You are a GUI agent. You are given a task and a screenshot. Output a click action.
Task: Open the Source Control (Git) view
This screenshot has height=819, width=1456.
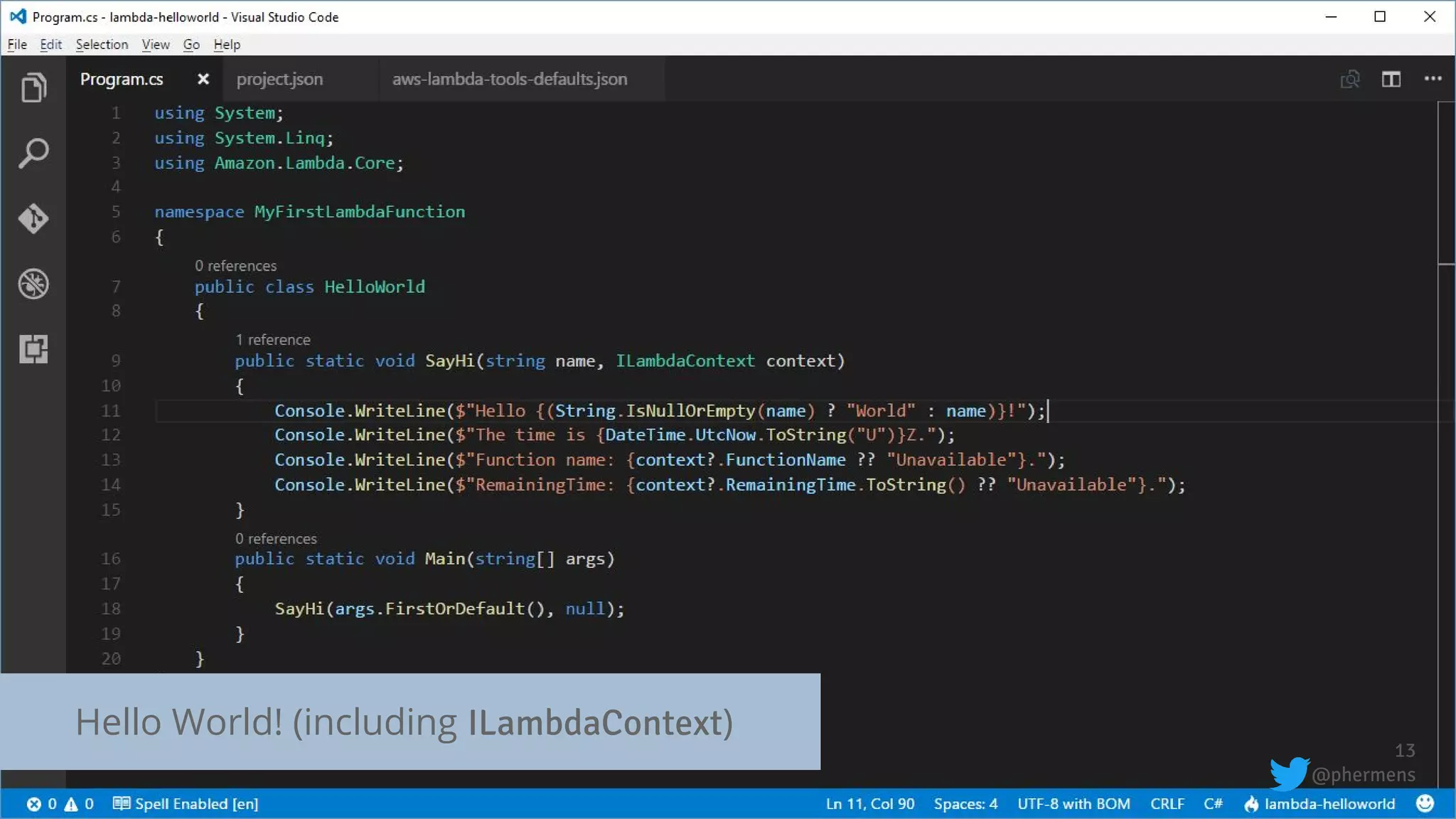point(33,218)
